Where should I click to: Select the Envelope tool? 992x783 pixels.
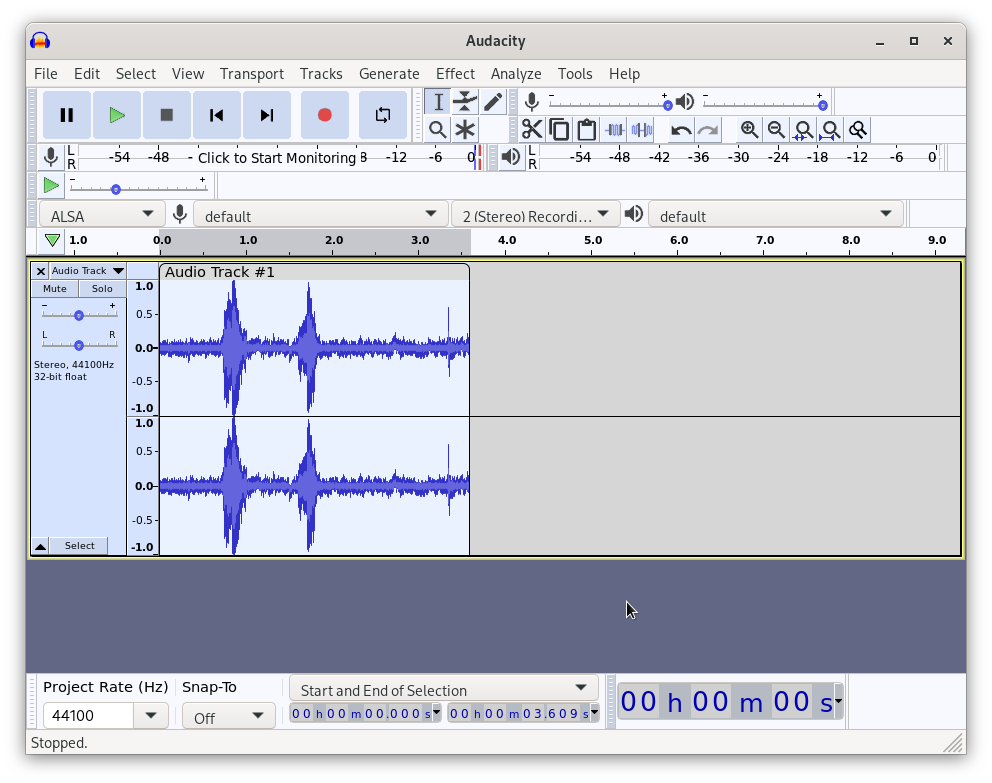[465, 101]
